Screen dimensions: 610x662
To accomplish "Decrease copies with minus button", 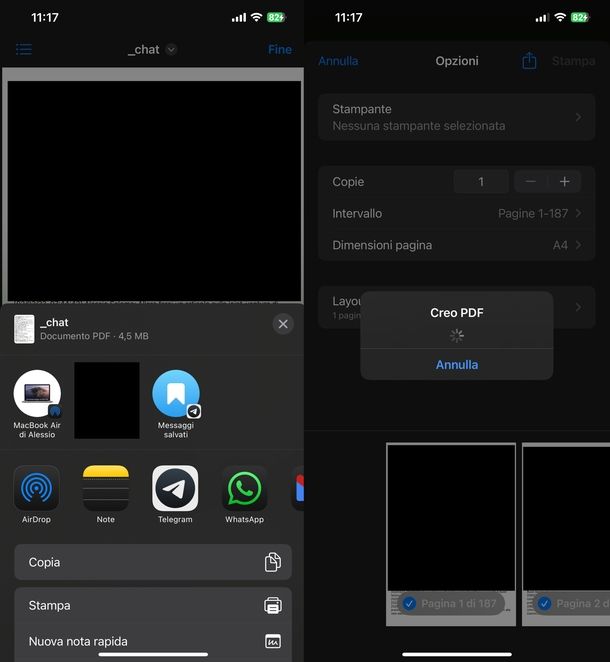I will click(x=531, y=182).
